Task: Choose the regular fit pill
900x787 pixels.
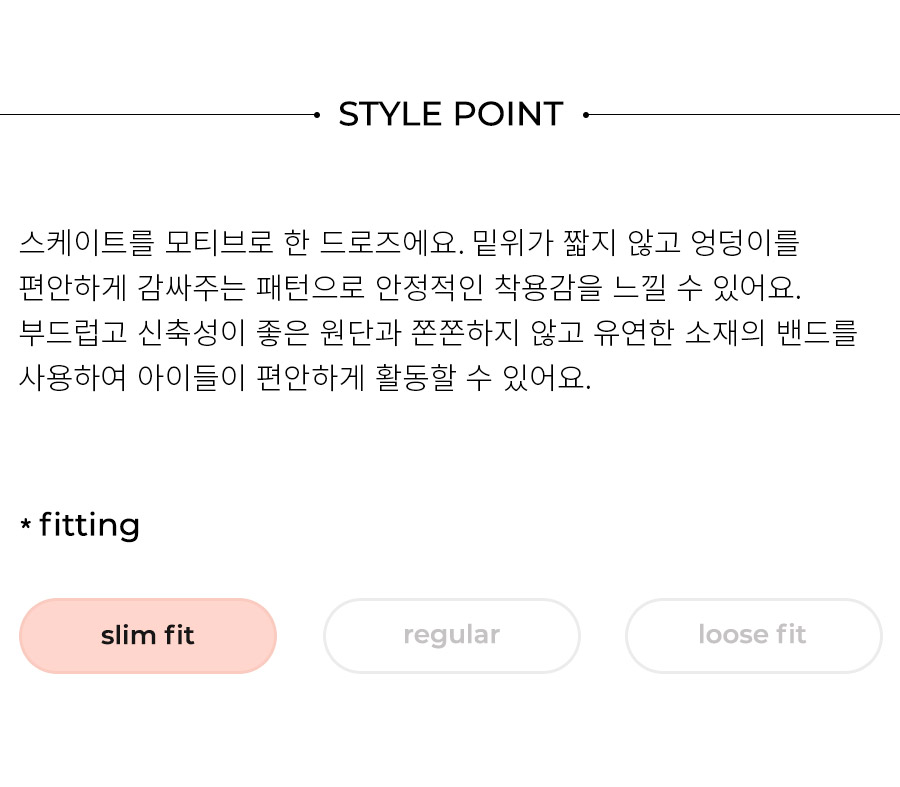Action: click(452, 636)
